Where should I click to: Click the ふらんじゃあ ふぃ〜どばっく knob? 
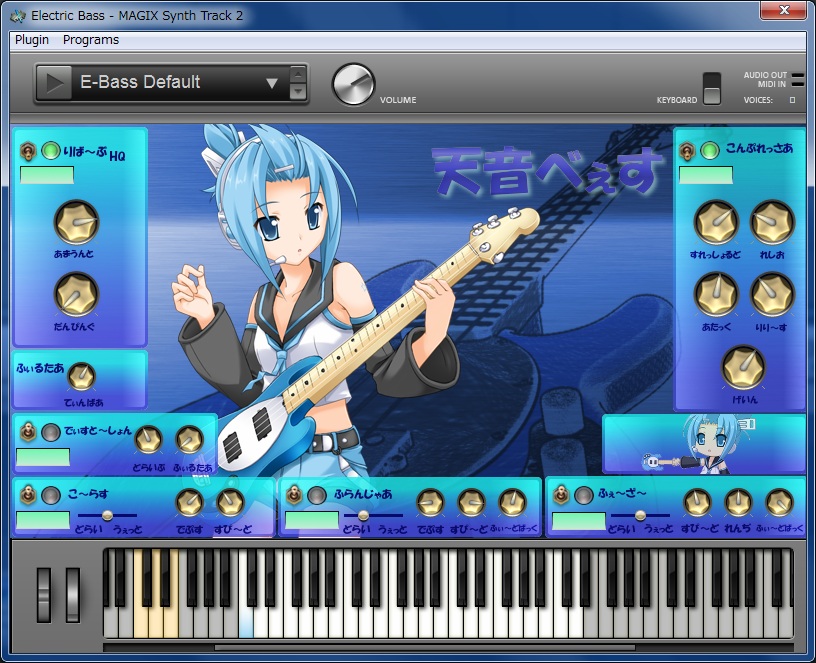513,502
